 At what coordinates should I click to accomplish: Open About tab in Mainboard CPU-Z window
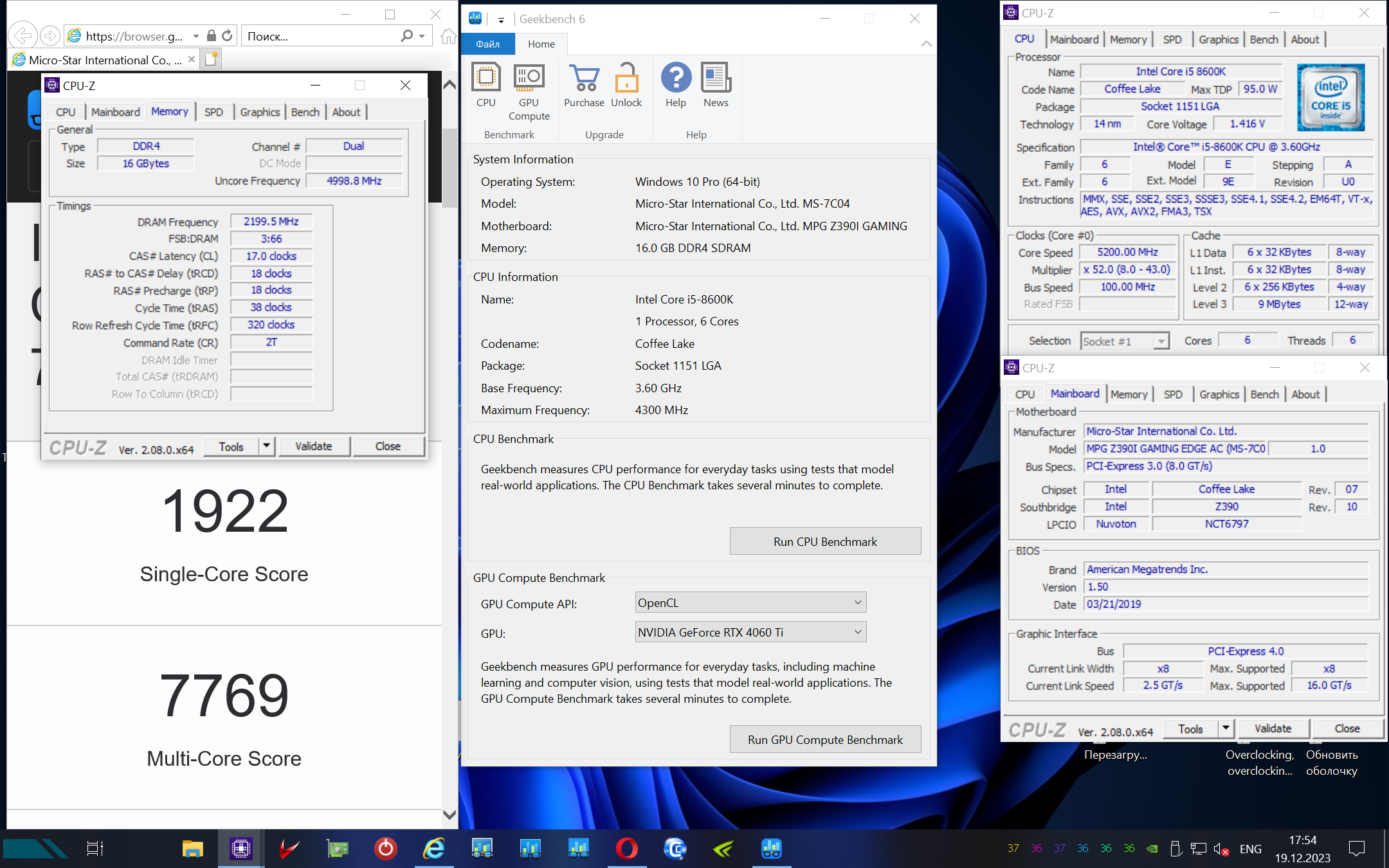[x=1305, y=394]
